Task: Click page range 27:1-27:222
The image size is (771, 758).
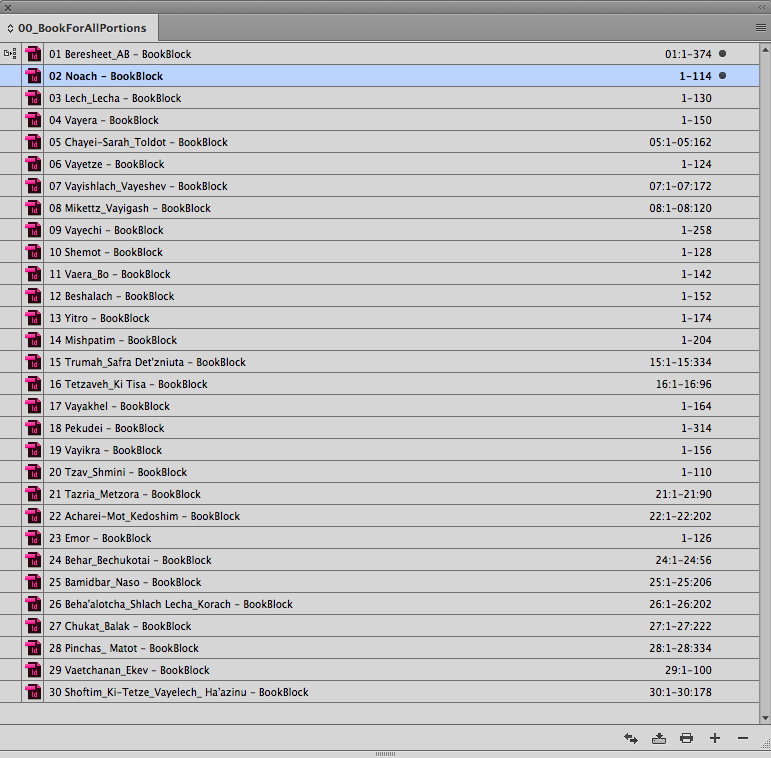Action: pyautogui.click(x=680, y=626)
